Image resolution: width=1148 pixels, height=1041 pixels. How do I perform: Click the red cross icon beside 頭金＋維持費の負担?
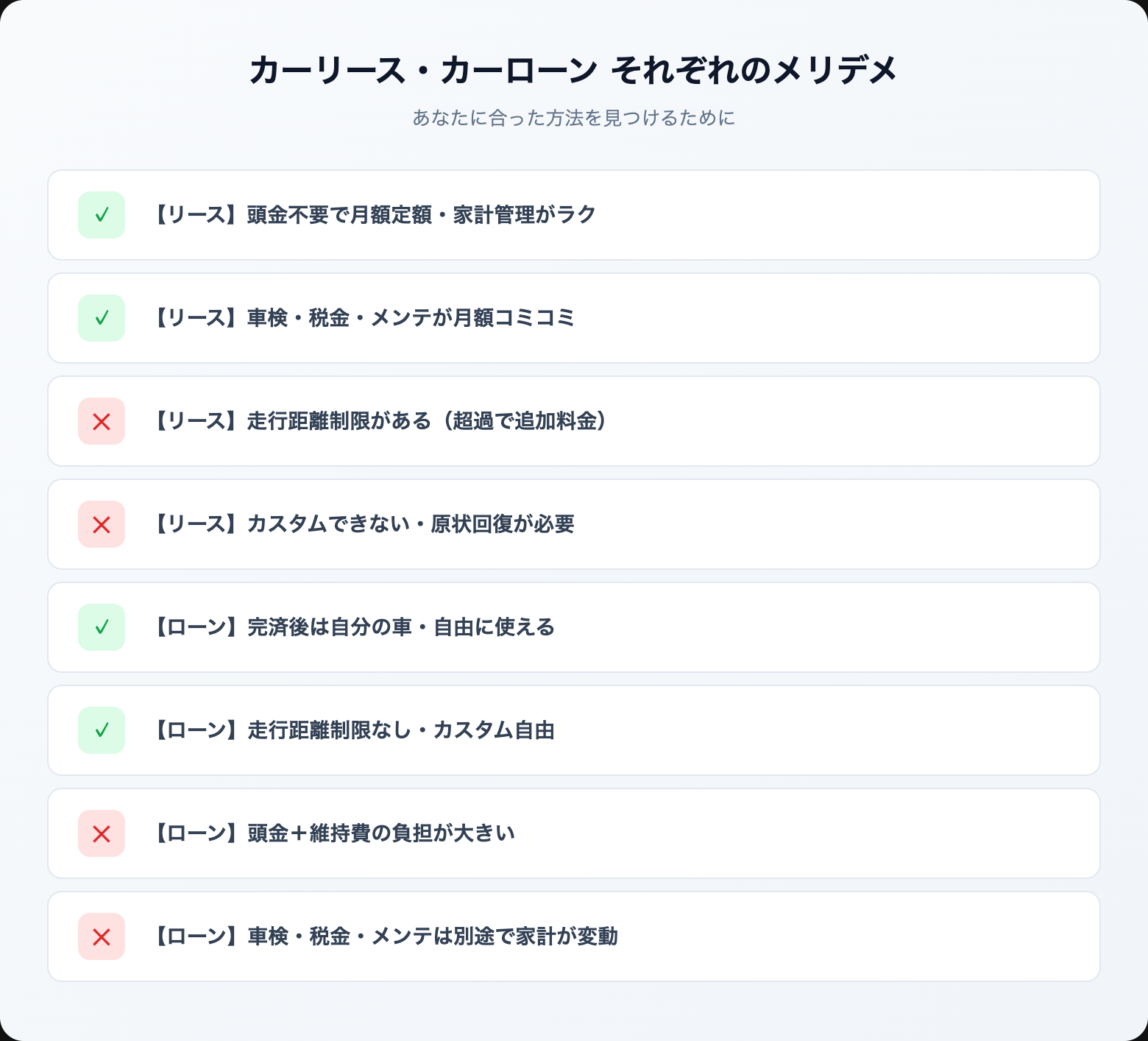tap(102, 833)
